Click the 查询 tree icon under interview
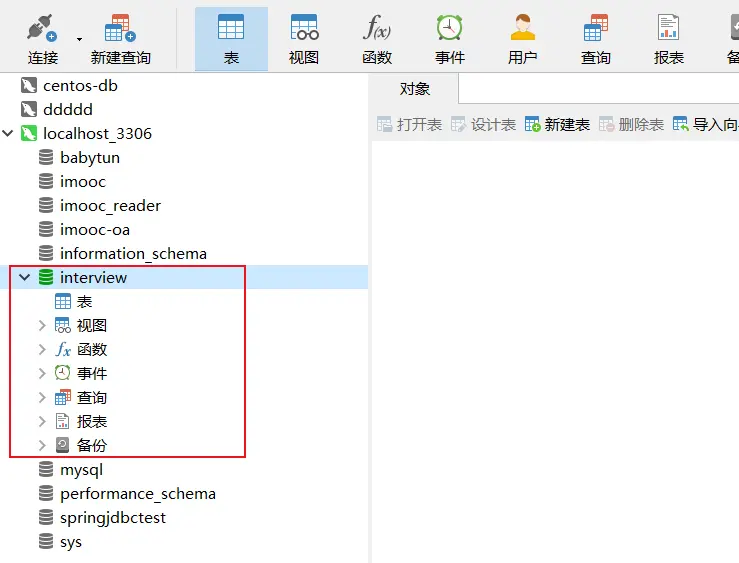Screen dimensions: 739x563 click(63, 397)
